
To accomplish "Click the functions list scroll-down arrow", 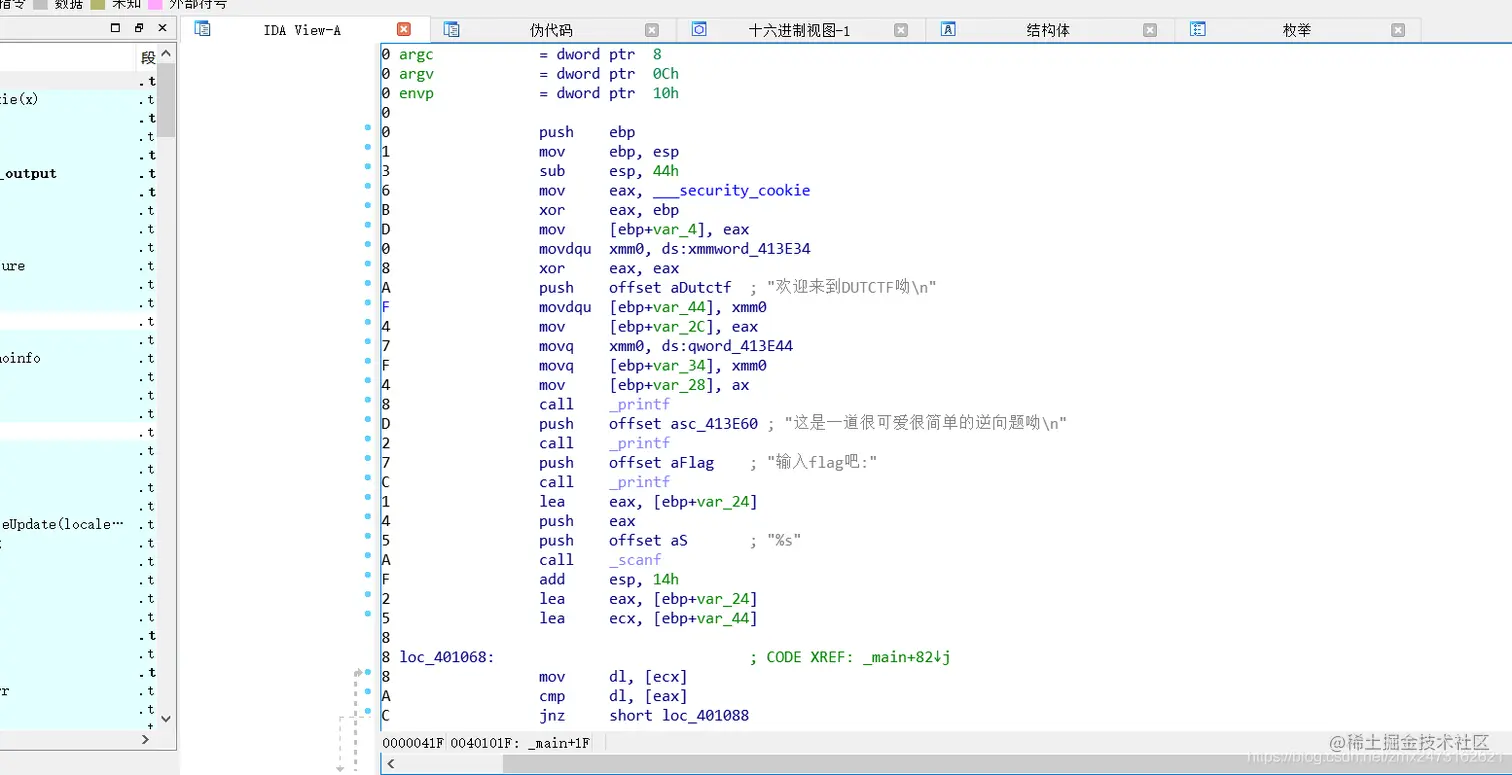I will point(166,718).
